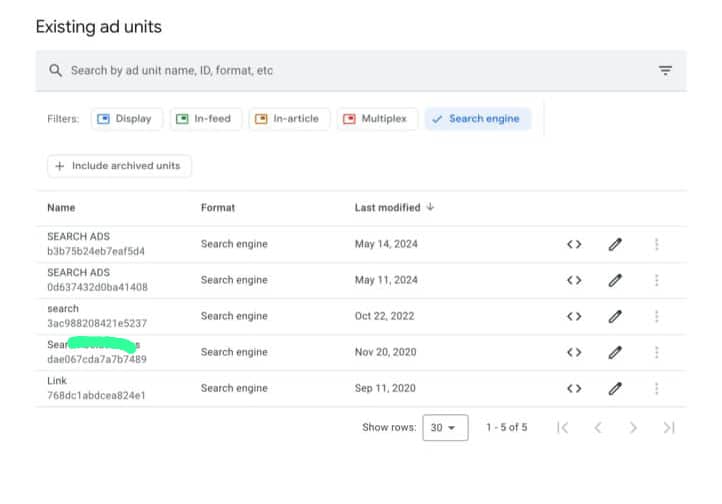
Task: Get code for the Link ad unit
Action: click(x=574, y=388)
